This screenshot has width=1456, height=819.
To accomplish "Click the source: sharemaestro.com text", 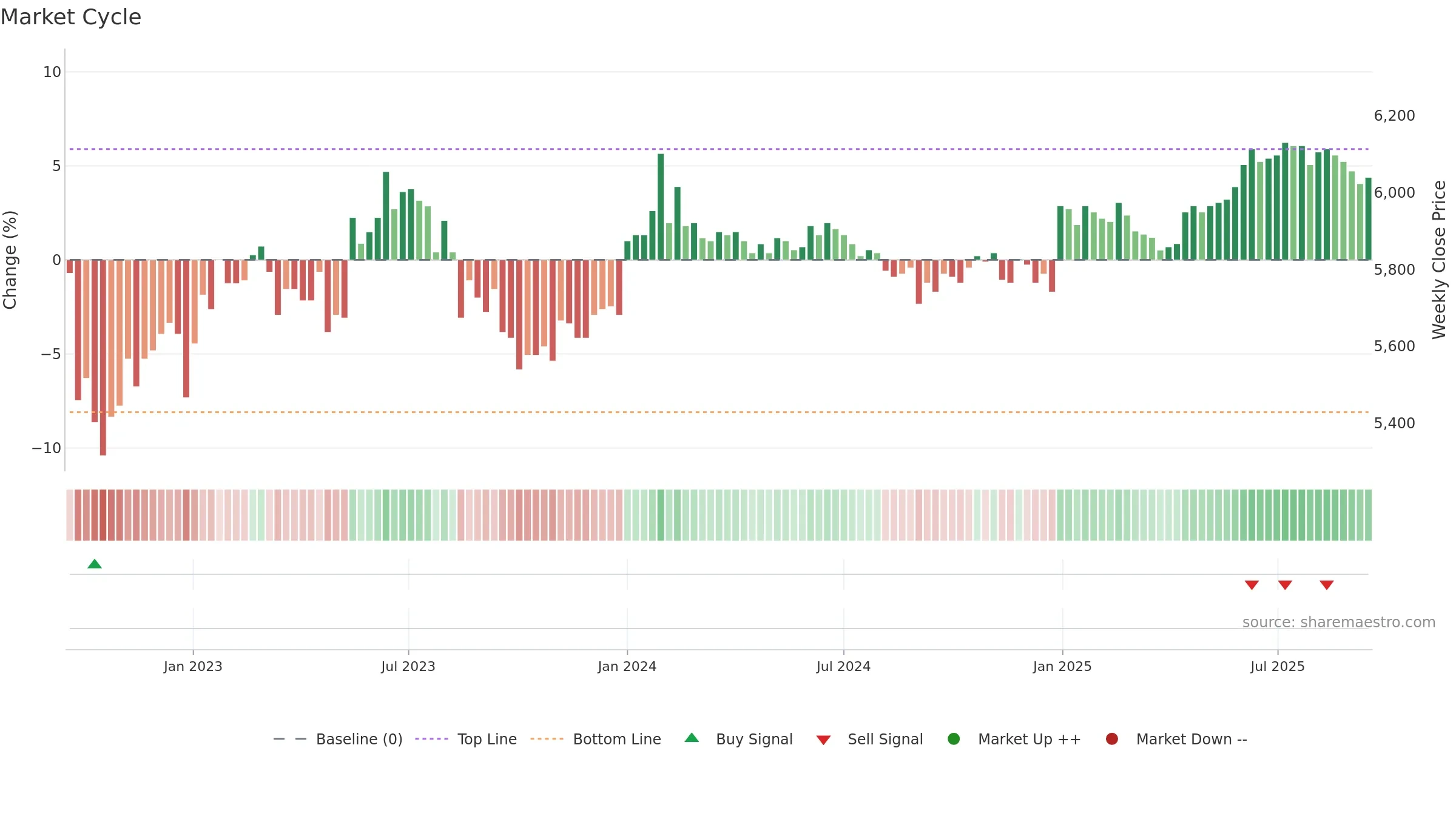I will [1339, 622].
